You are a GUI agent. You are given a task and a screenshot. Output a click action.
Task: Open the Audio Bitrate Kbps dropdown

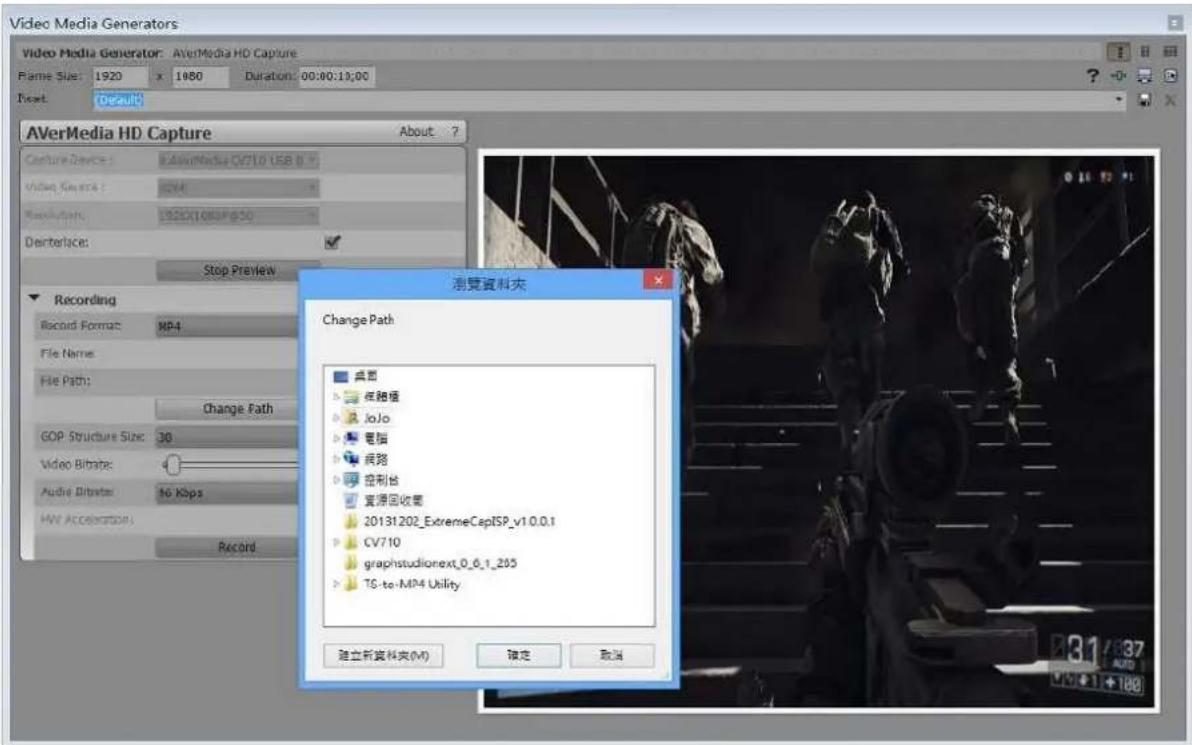pos(227,493)
